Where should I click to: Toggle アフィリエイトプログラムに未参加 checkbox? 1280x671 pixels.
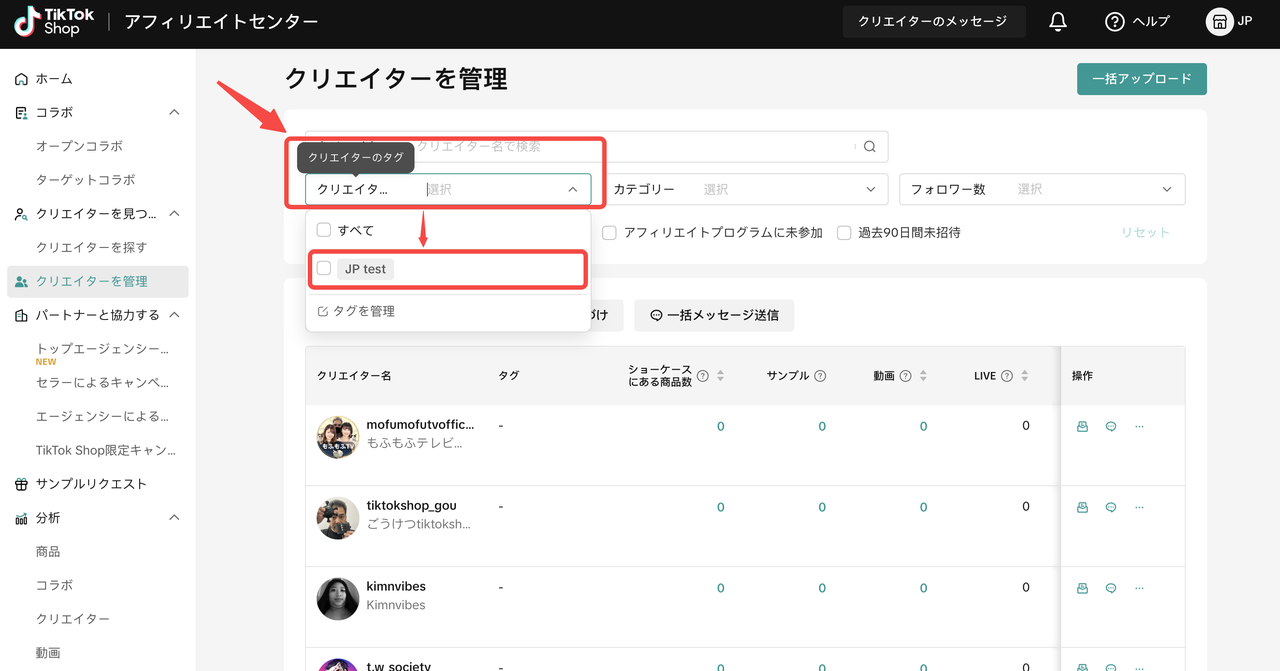[x=609, y=232]
